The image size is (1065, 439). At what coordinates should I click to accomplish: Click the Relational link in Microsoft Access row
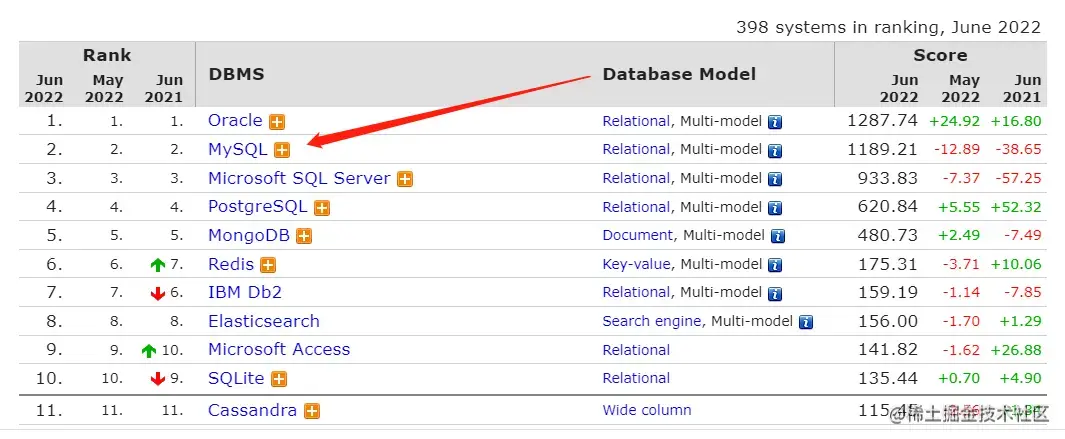pos(636,350)
